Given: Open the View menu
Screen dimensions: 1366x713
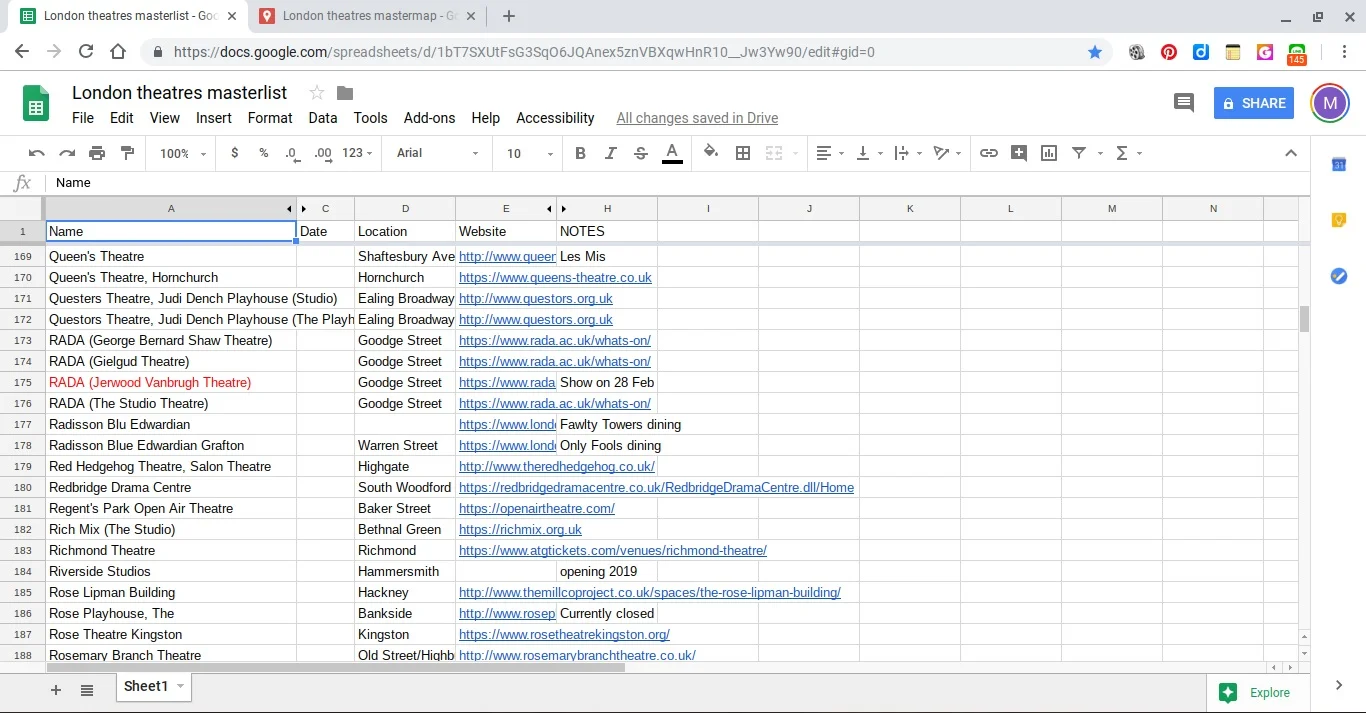Looking at the screenshot, I should [x=165, y=118].
